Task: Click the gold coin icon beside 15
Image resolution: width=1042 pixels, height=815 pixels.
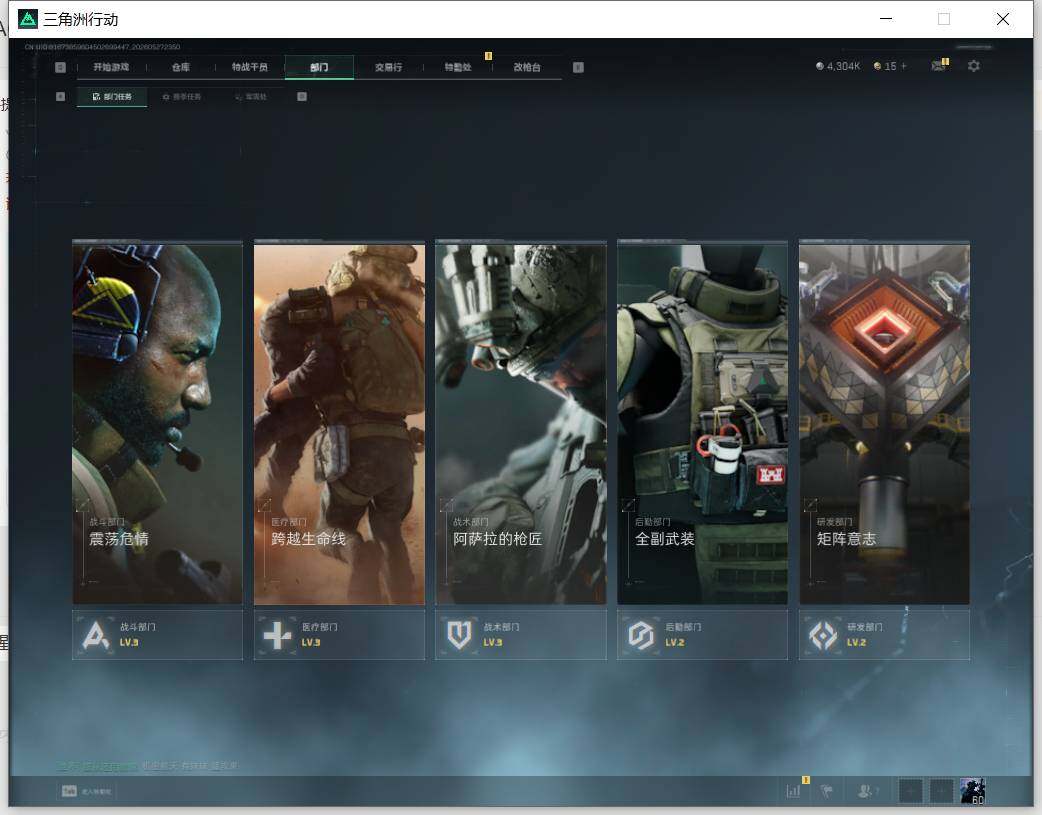Action: [877, 66]
